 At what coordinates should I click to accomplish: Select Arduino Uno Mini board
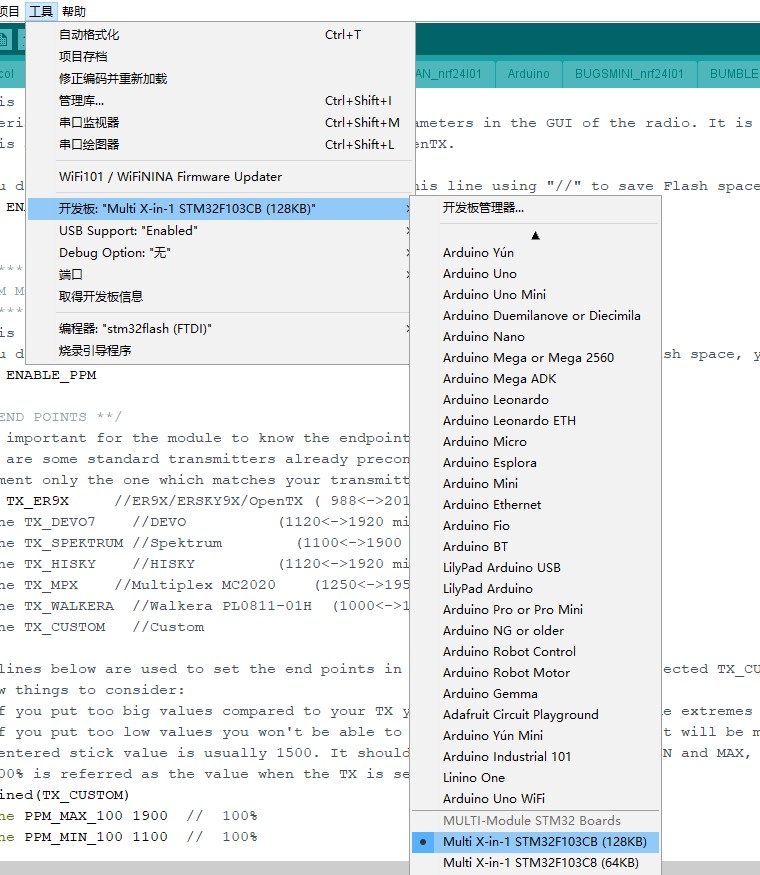536,295
